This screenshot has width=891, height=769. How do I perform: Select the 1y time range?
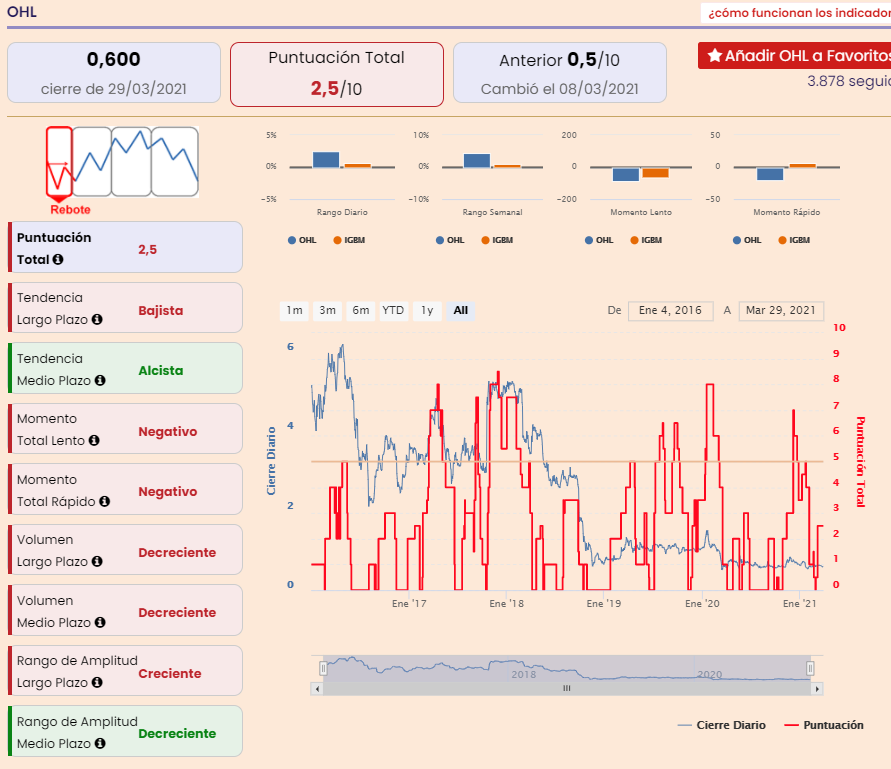pyautogui.click(x=427, y=310)
